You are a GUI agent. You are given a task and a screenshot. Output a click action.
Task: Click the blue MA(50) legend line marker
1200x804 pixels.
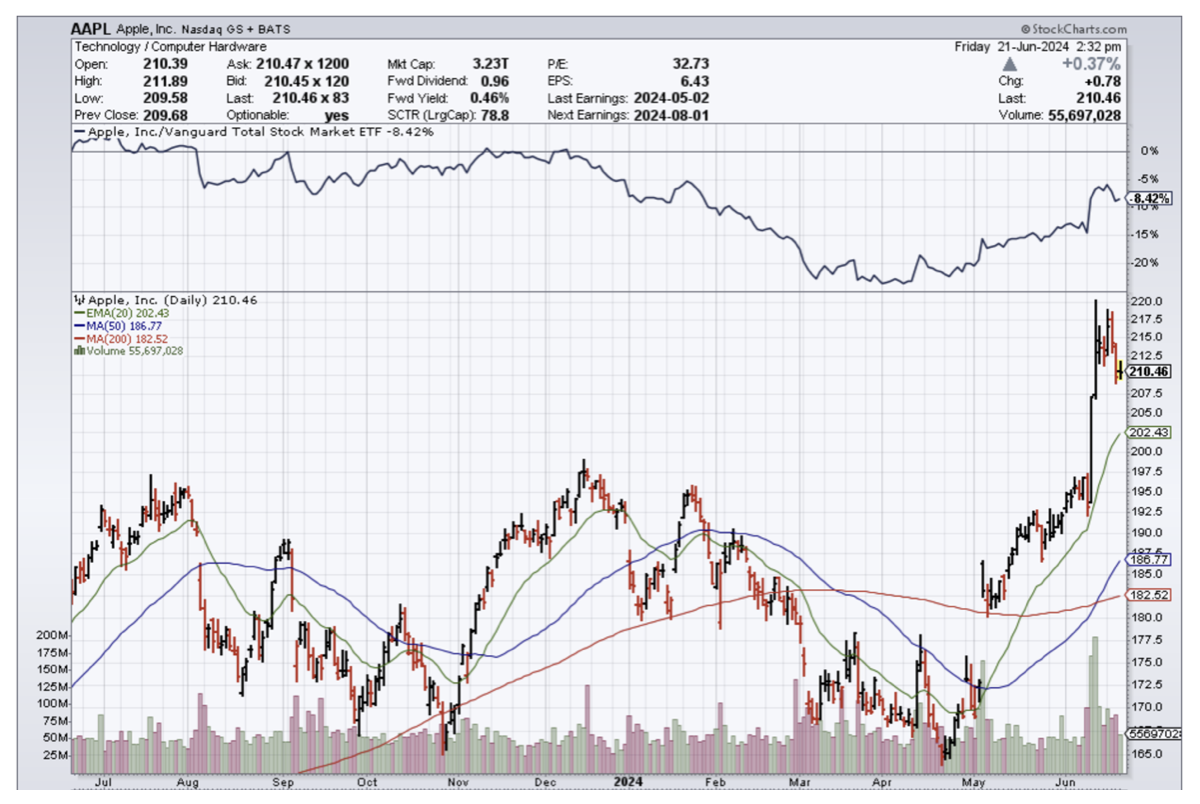coord(79,325)
